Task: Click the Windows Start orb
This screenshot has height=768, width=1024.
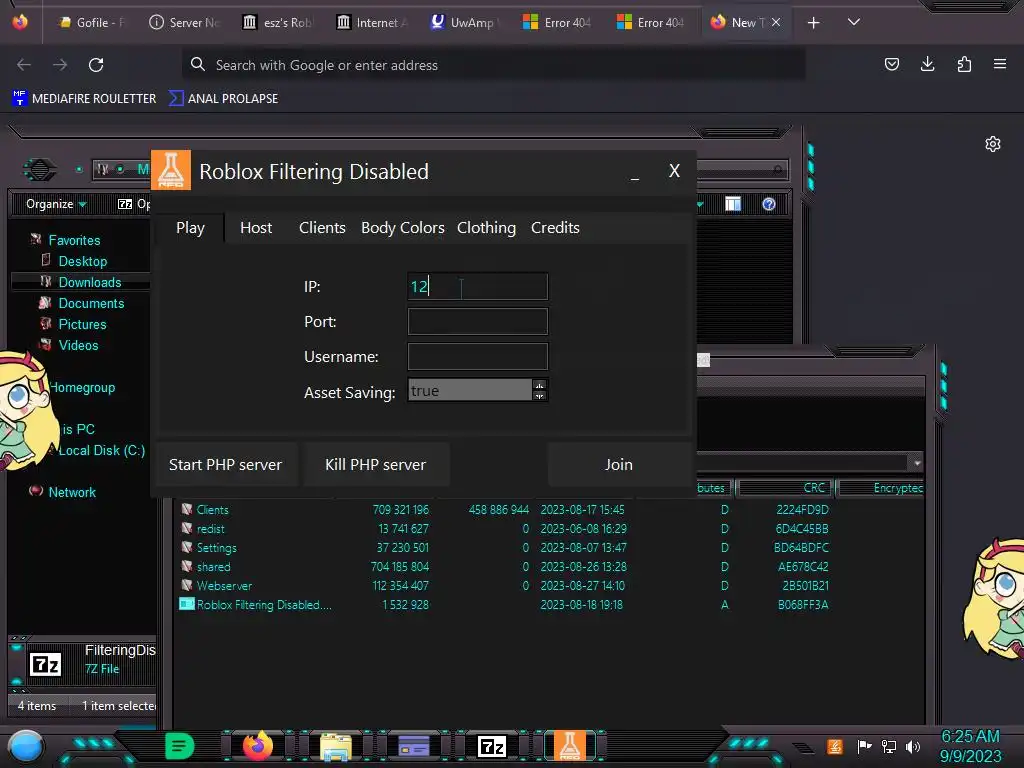Action: [26, 746]
